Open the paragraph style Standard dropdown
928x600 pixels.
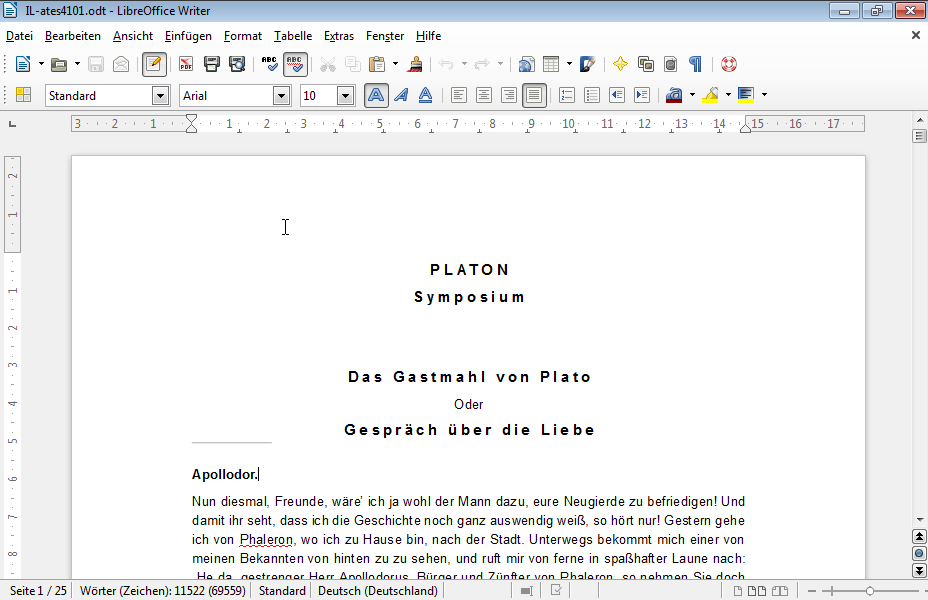tap(160, 95)
